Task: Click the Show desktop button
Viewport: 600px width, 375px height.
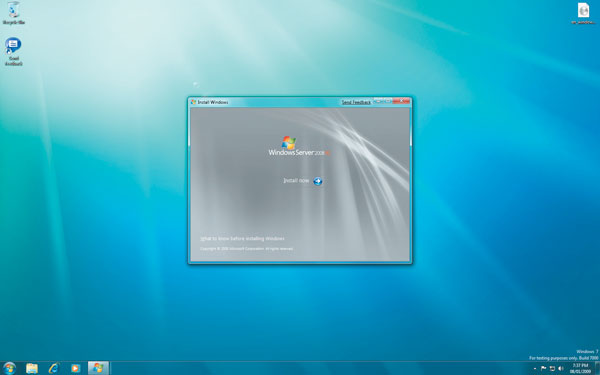Action: 597,368
